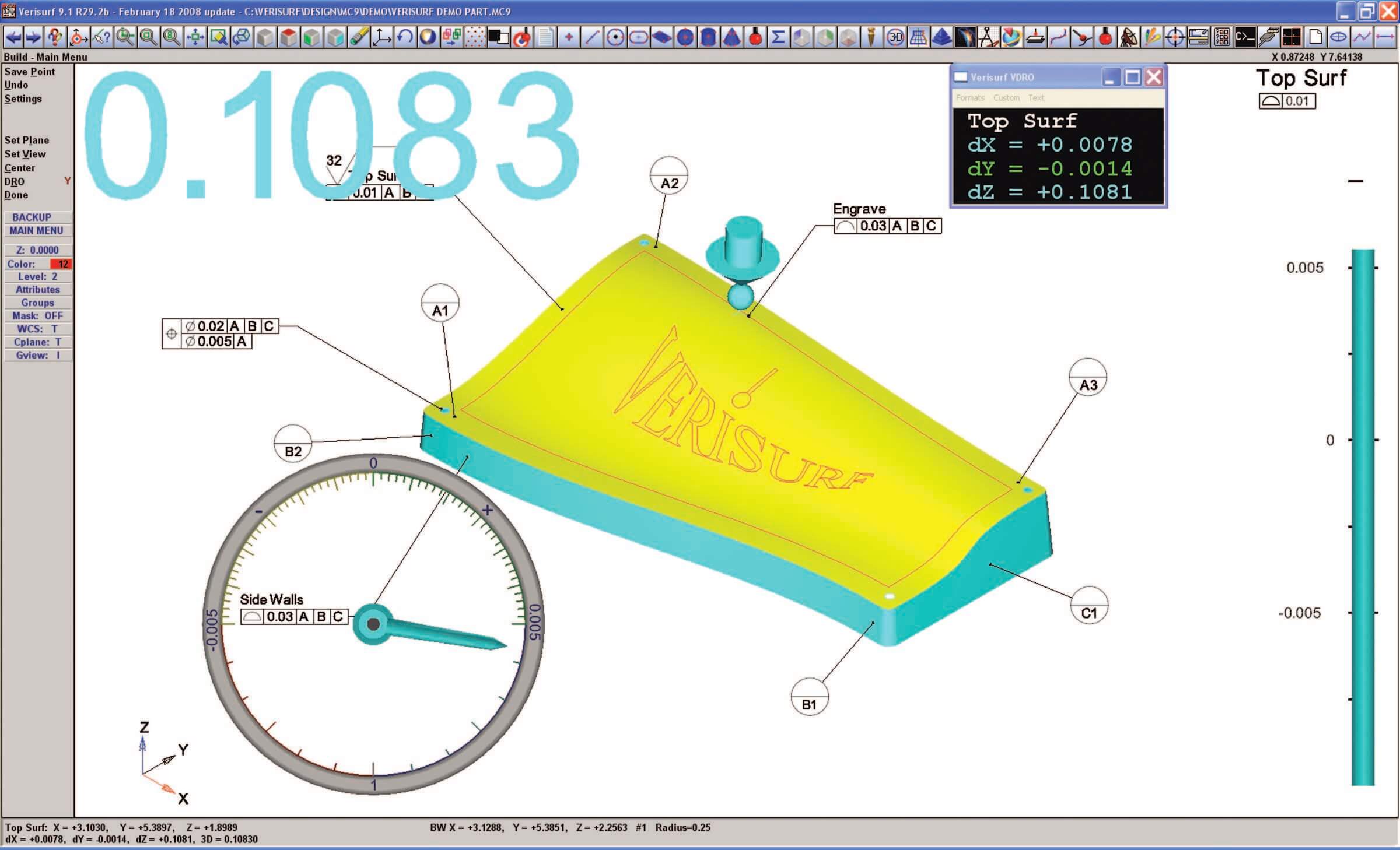This screenshot has width=1400, height=850.
Task: Click the four-viewport layout icon
Action: (x=1291, y=38)
